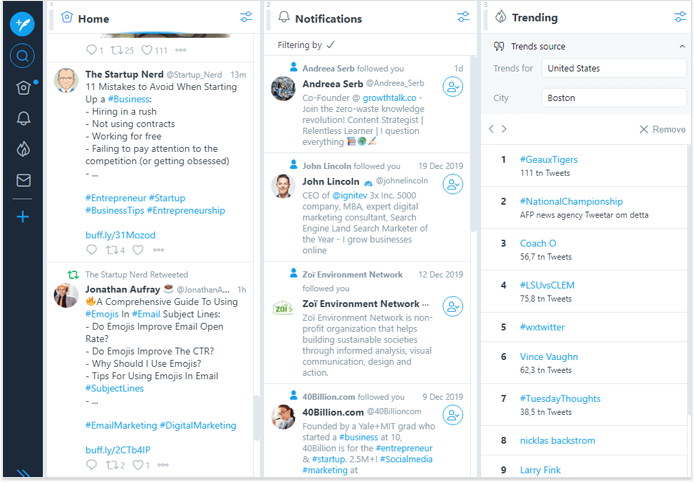Open trend #GeauxTigers
This screenshot has height=482, width=694.
point(549,159)
